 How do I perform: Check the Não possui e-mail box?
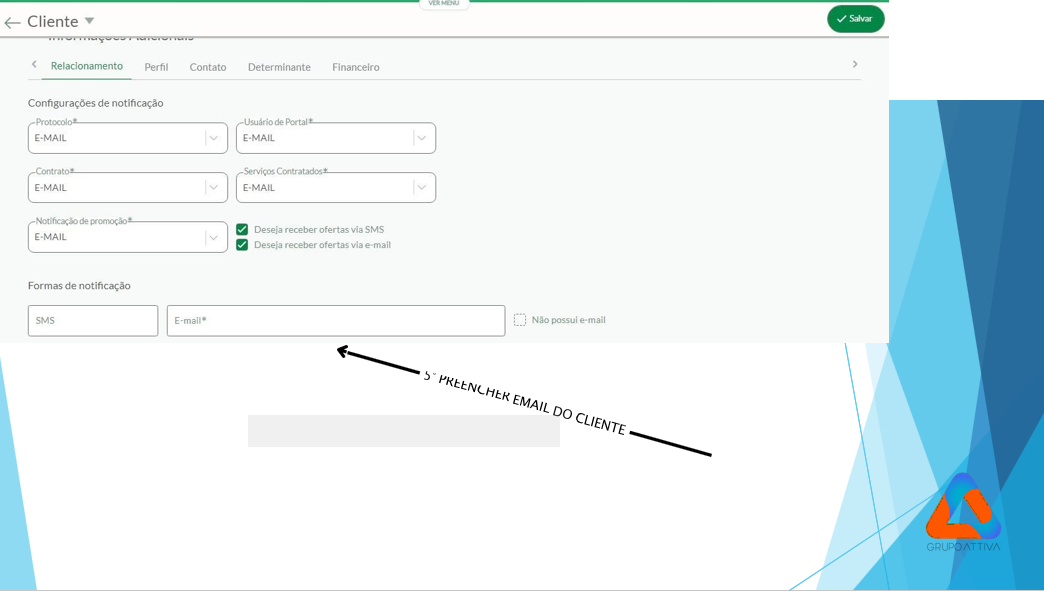click(520, 320)
